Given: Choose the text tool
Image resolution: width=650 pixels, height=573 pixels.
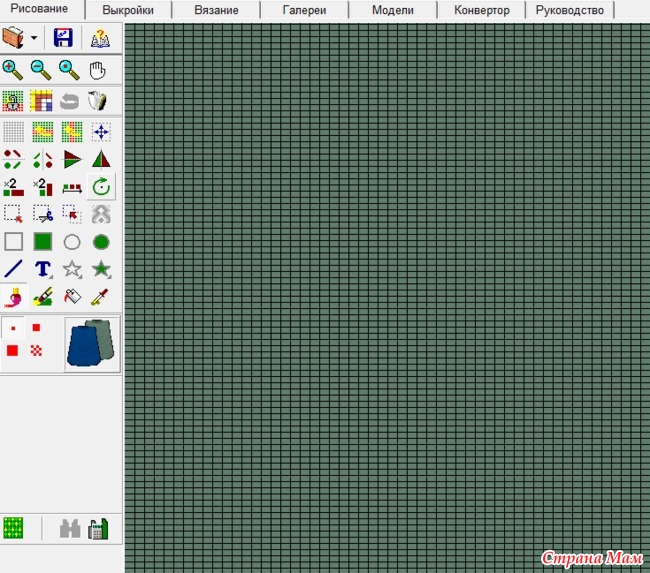Looking at the screenshot, I should tap(43, 269).
